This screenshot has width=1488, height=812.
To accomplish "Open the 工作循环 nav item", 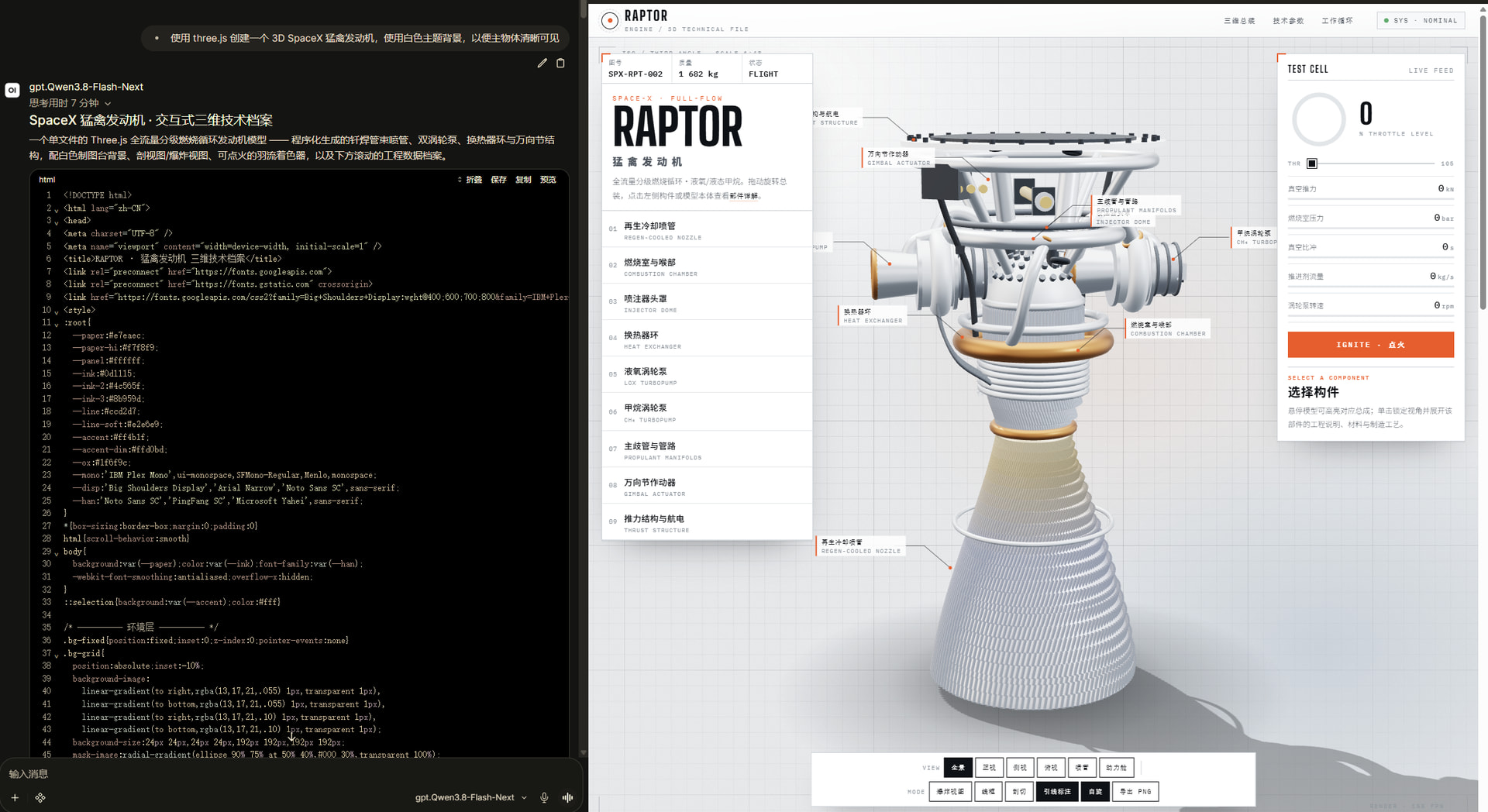I will pyautogui.click(x=1337, y=21).
